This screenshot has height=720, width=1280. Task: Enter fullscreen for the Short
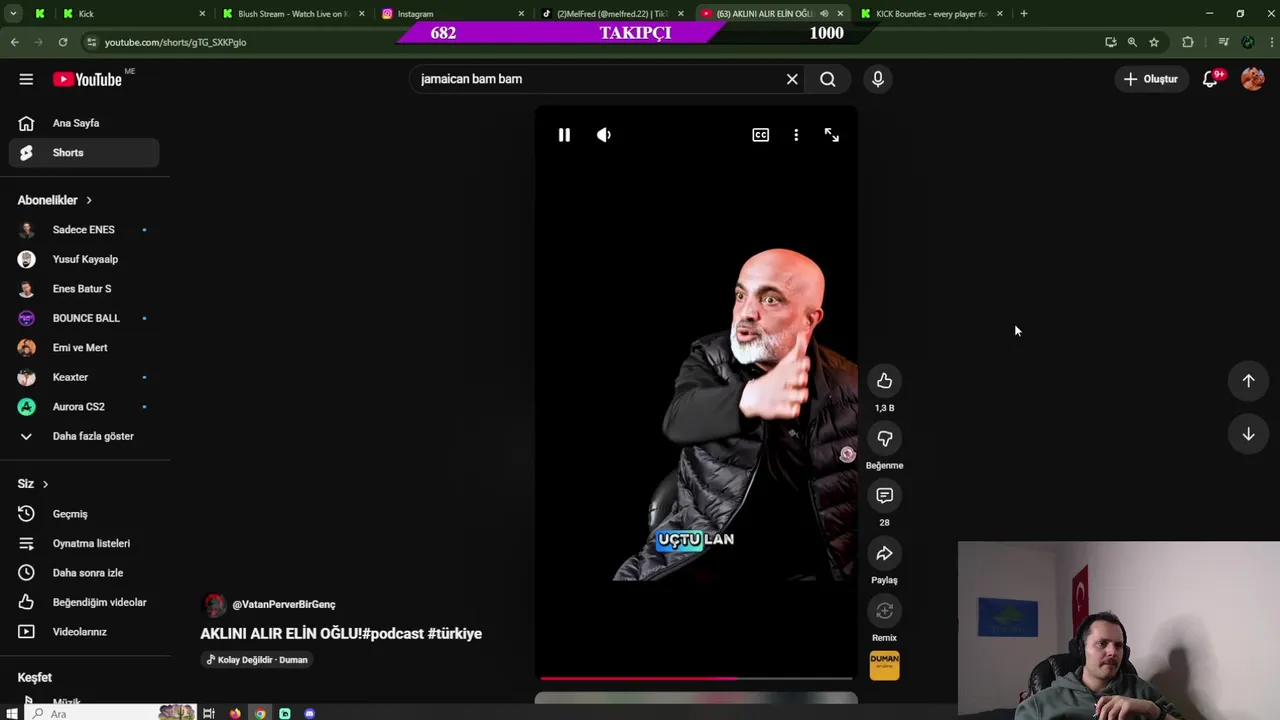[x=832, y=135]
